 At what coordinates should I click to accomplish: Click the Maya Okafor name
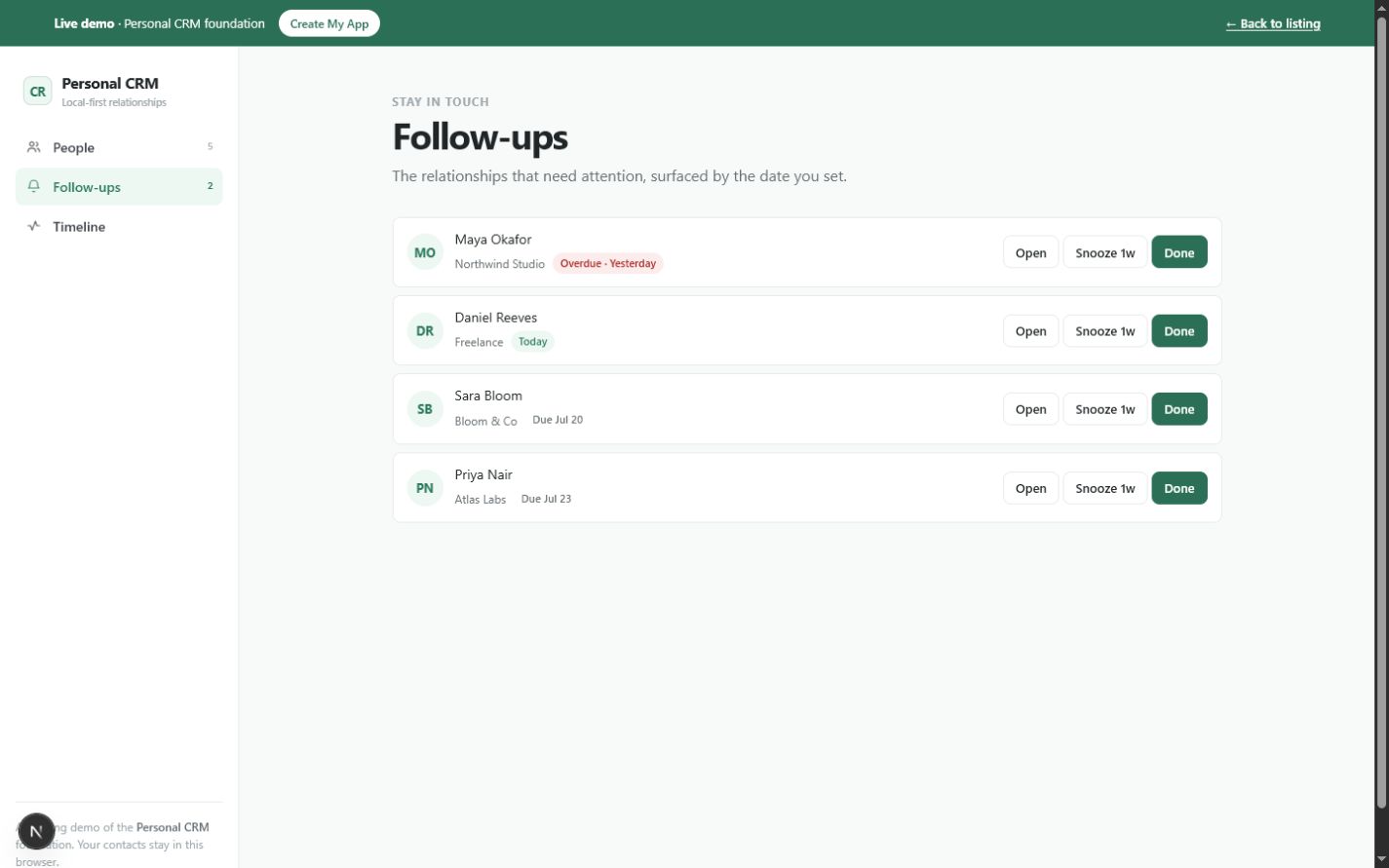(493, 240)
